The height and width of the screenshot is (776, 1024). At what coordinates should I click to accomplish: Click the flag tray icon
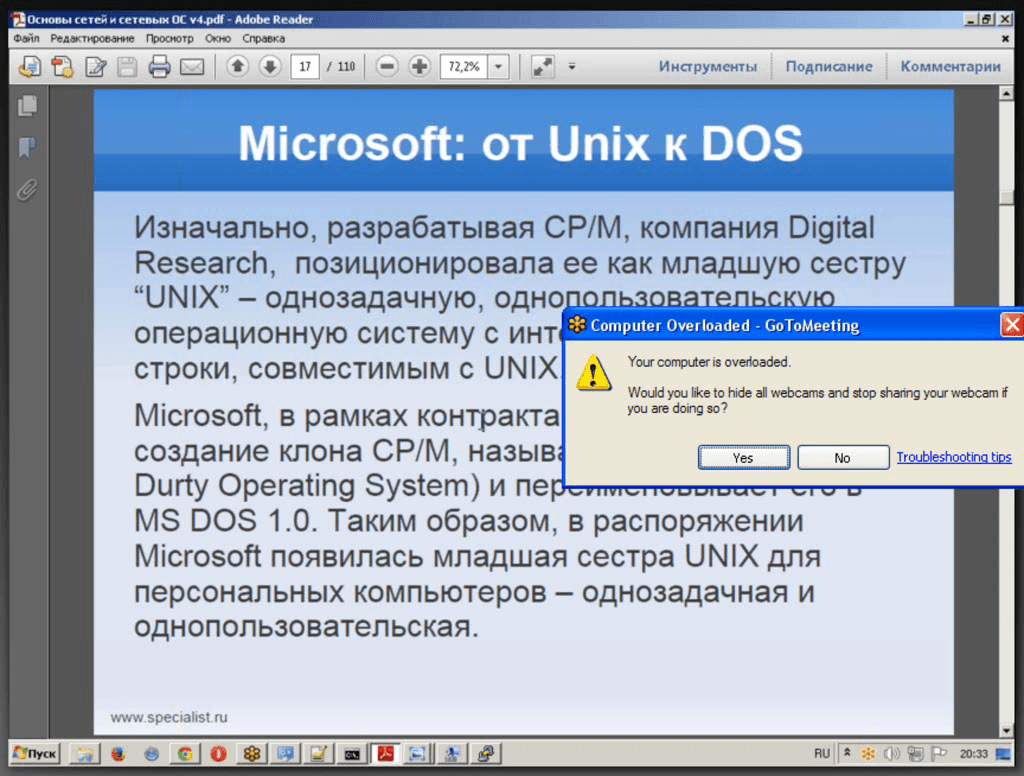click(x=939, y=754)
